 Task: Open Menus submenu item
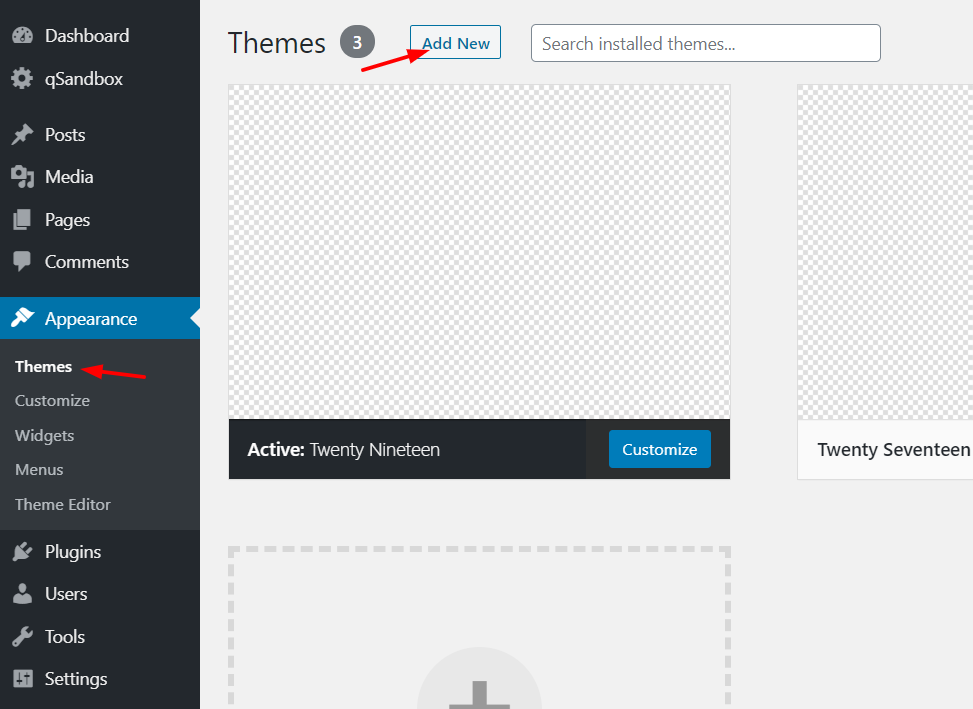tap(39, 470)
